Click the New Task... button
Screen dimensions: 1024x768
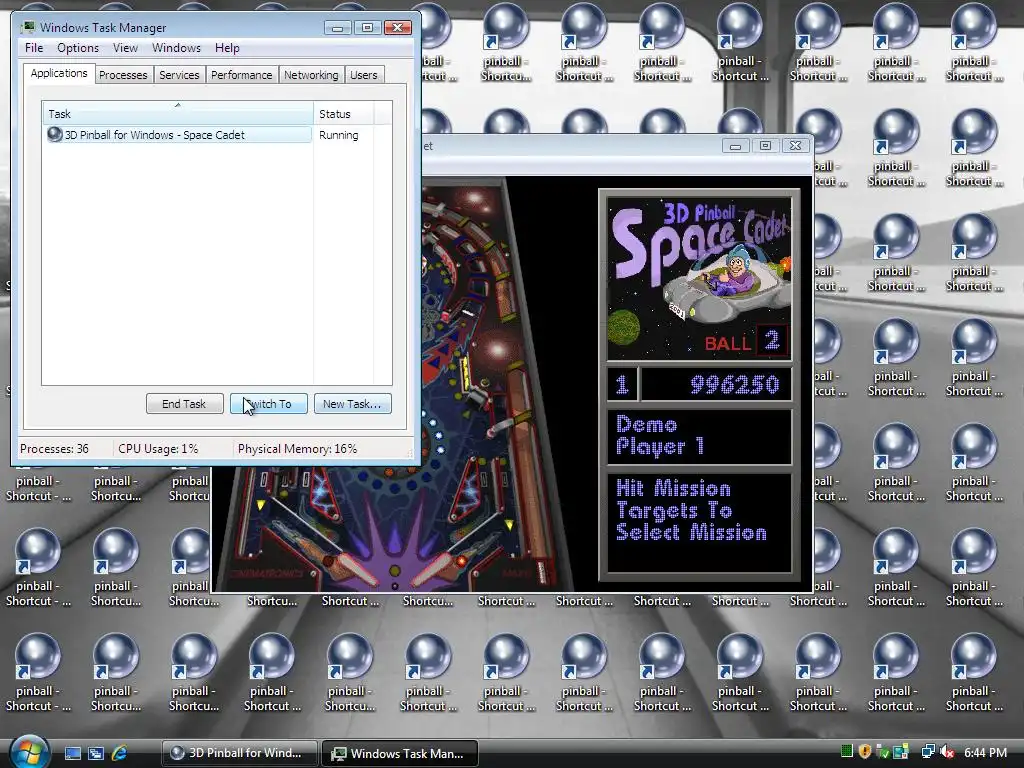click(x=352, y=404)
